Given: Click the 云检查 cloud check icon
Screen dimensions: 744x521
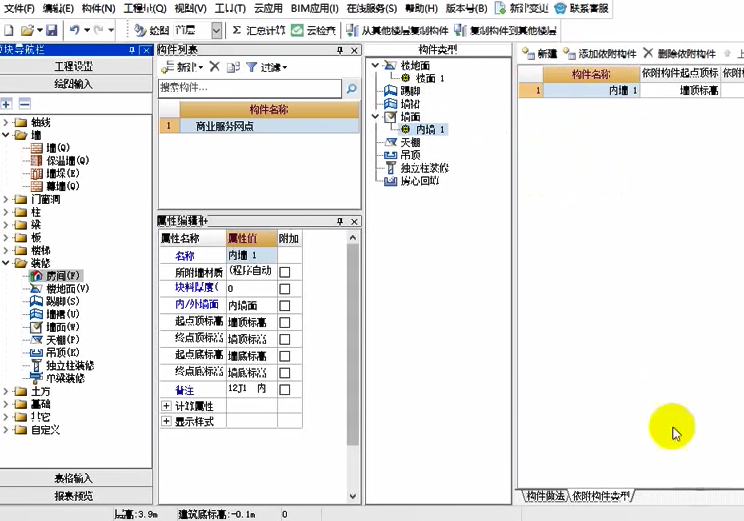Looking at the screenshot, I should click(x=298, y=31).
